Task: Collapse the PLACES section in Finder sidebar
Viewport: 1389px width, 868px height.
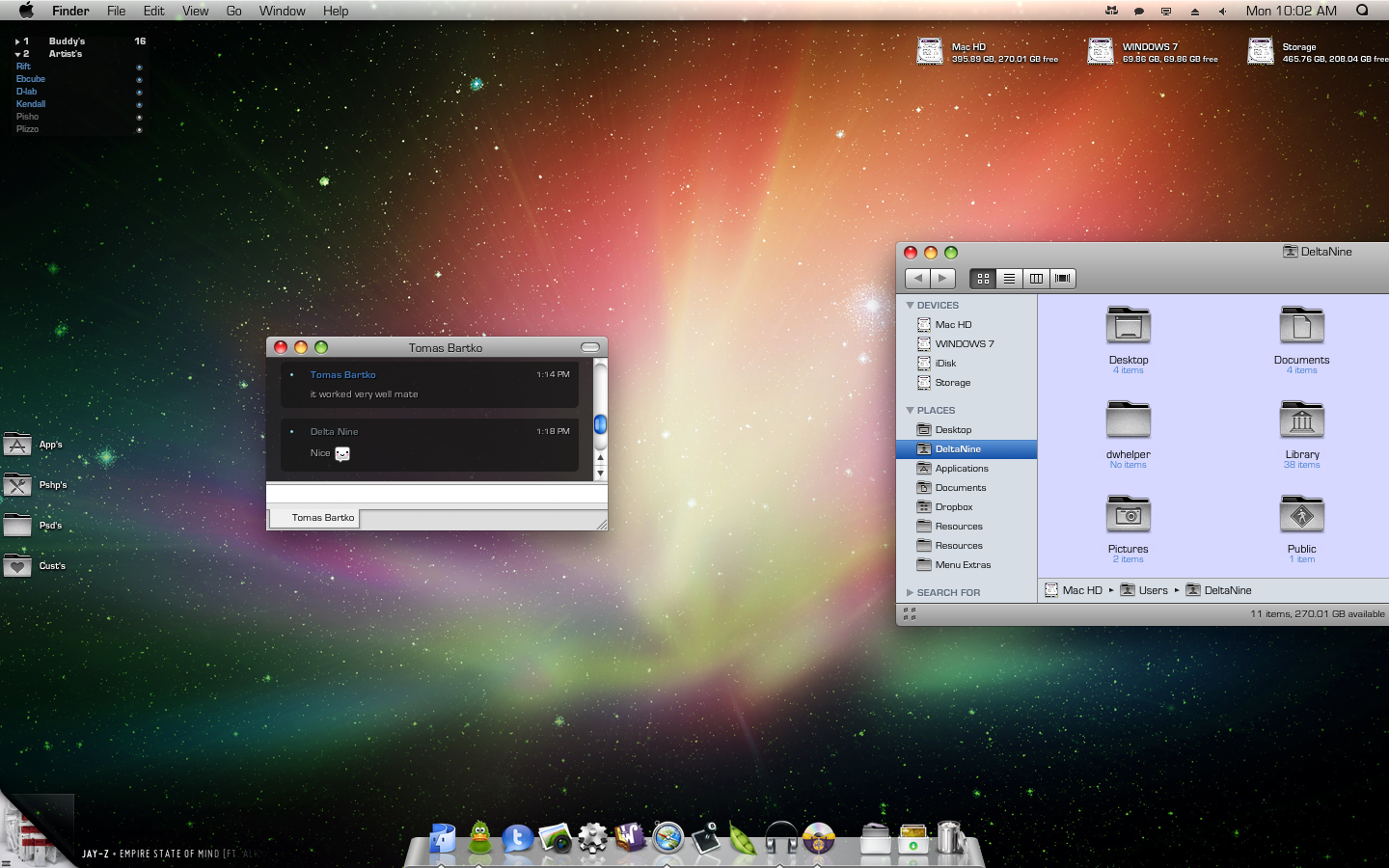Action: [x=910, y=410]
